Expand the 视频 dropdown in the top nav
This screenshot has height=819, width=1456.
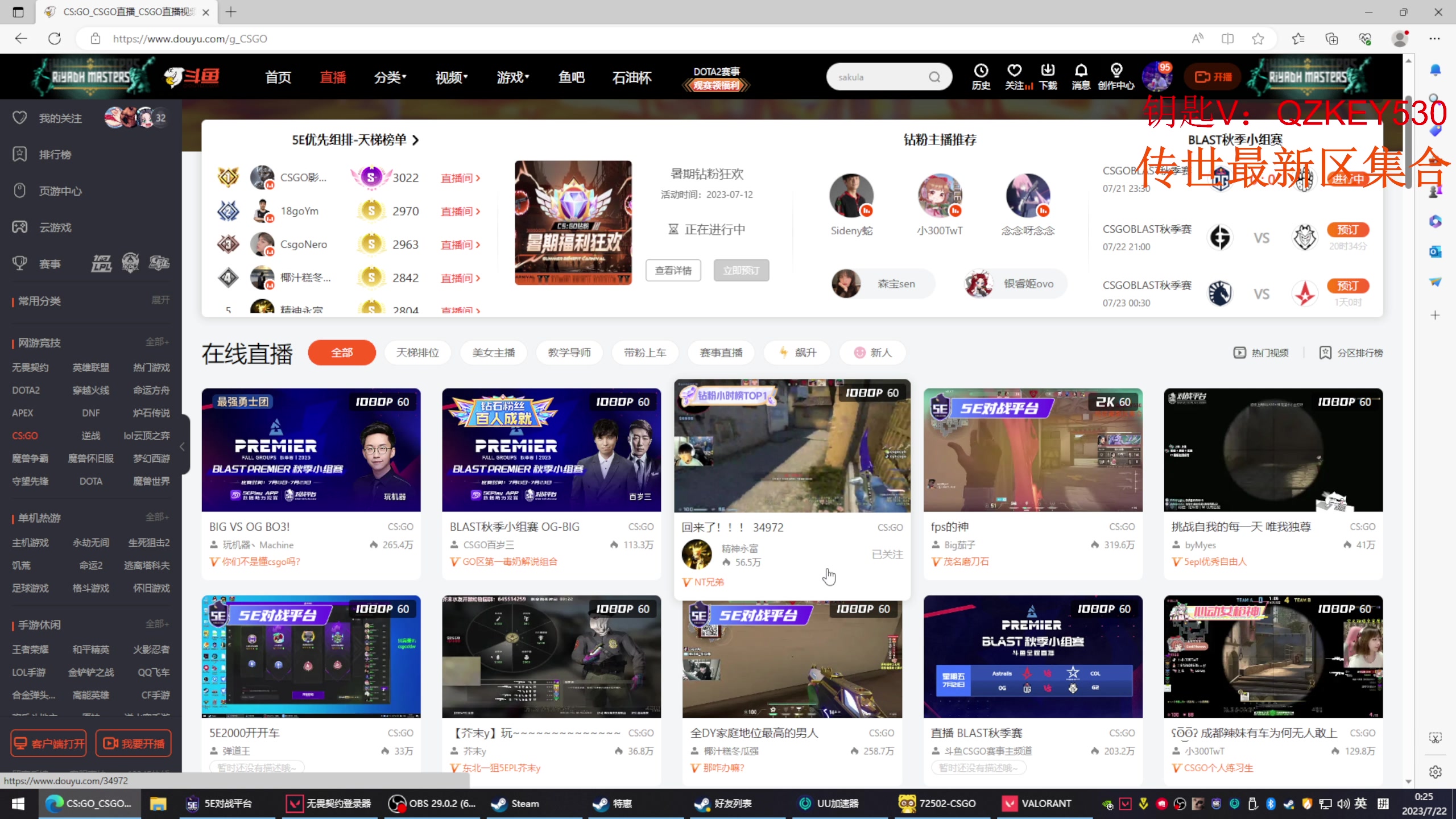click(x=452, y=77)
